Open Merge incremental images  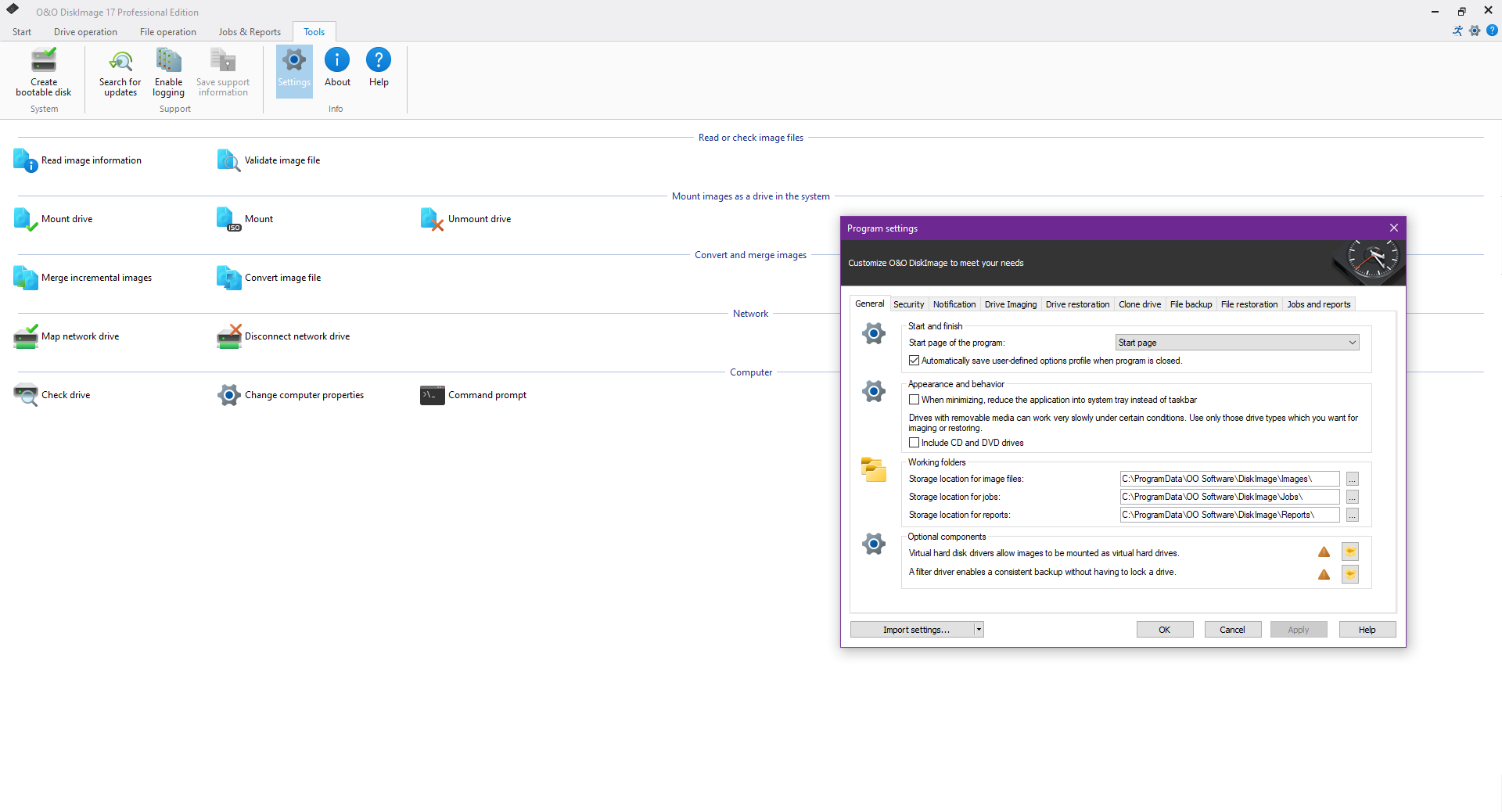pyautogui.click(x=83, y=278)
